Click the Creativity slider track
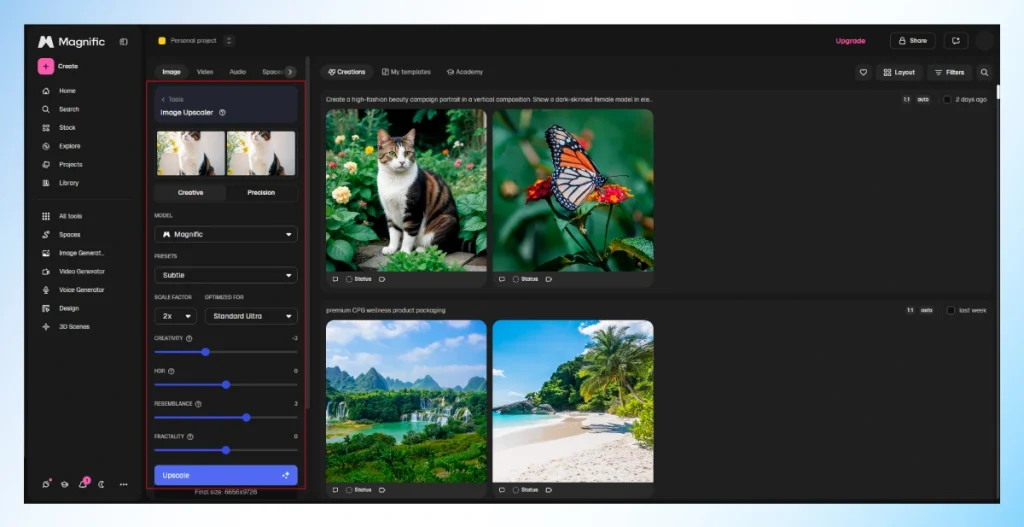Viewport: 1024px width, 527px height. pyautogui.click(x=226, y=352)
